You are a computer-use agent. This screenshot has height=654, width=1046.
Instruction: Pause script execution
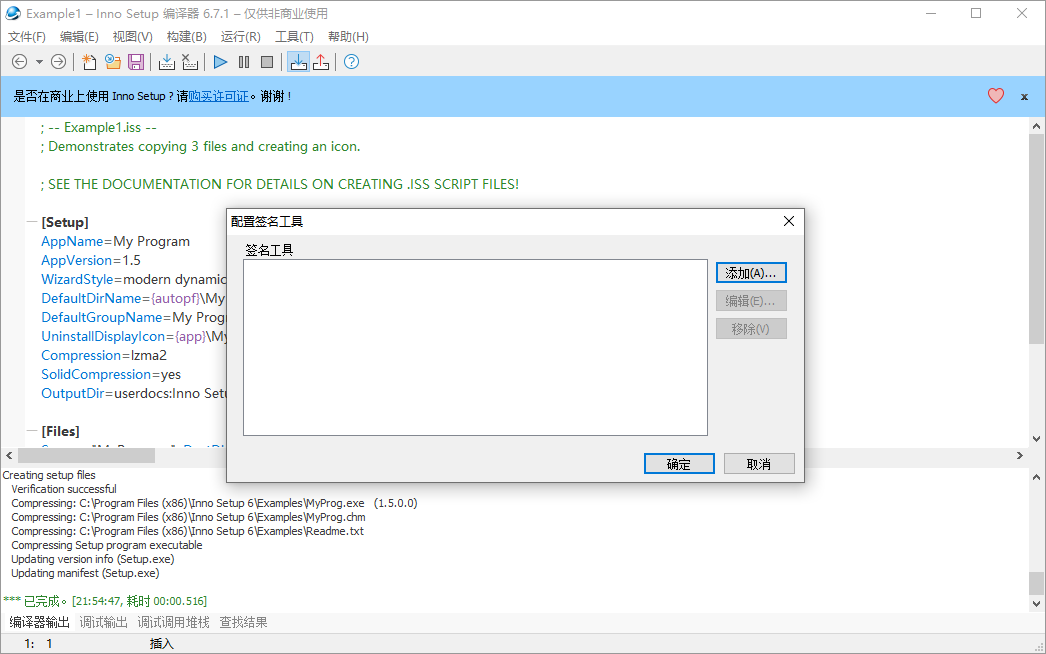click(243, 61)
